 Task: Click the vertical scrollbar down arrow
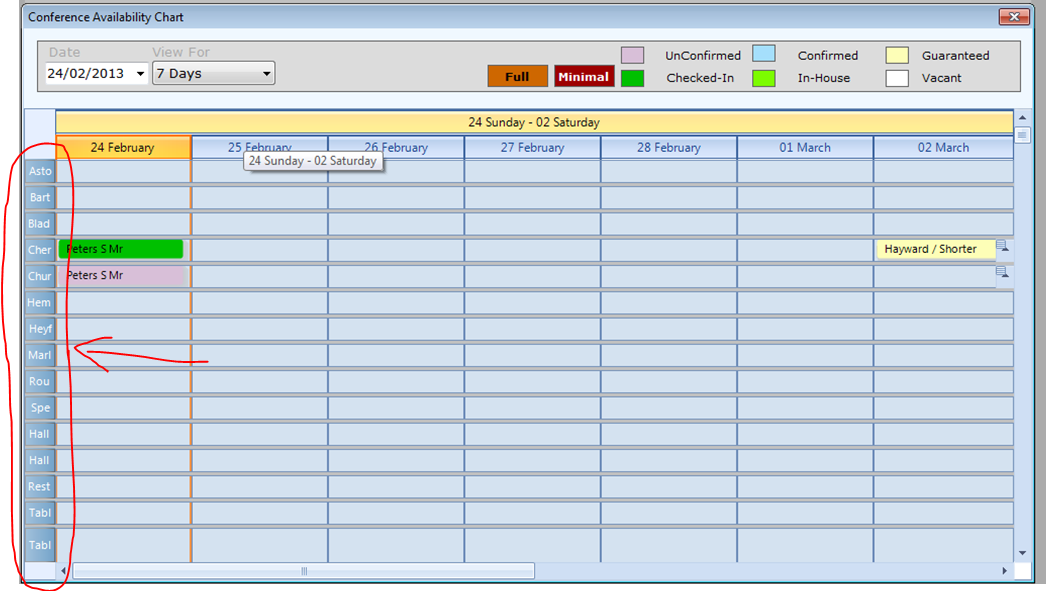(1022, 553)
